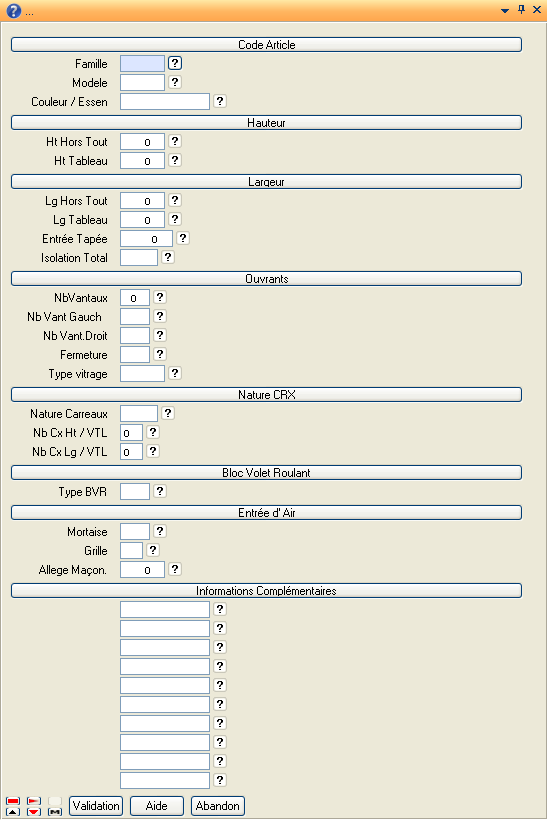
Task: Collapse the Code Article section header
Action: 266,44
